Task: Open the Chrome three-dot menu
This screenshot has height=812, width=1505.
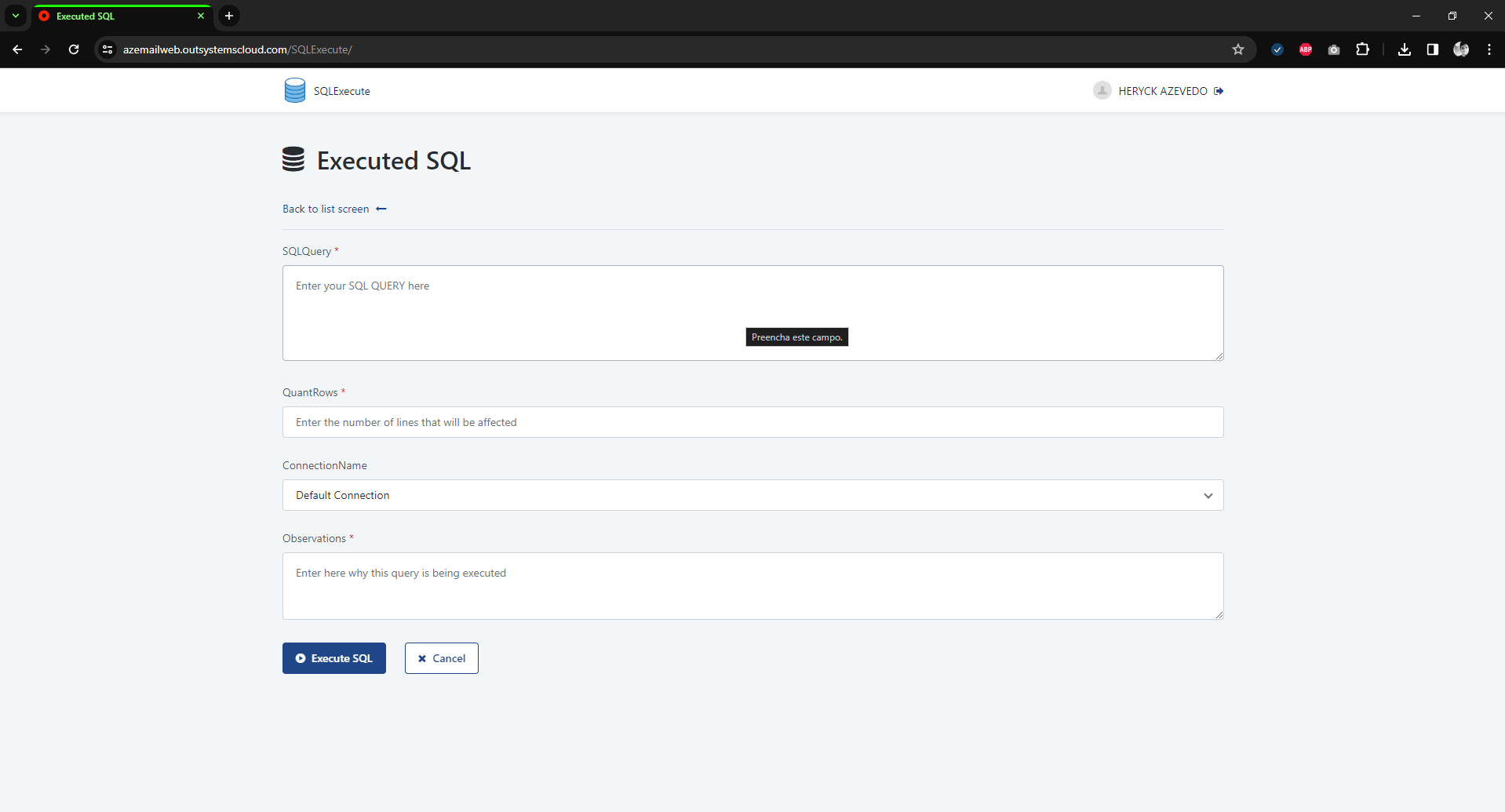Action: click(x=1489, y=49)
